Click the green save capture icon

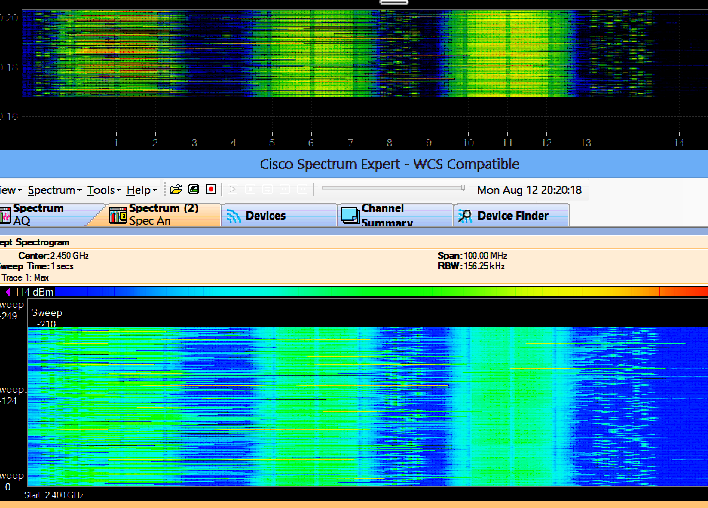tap(193, 189)
